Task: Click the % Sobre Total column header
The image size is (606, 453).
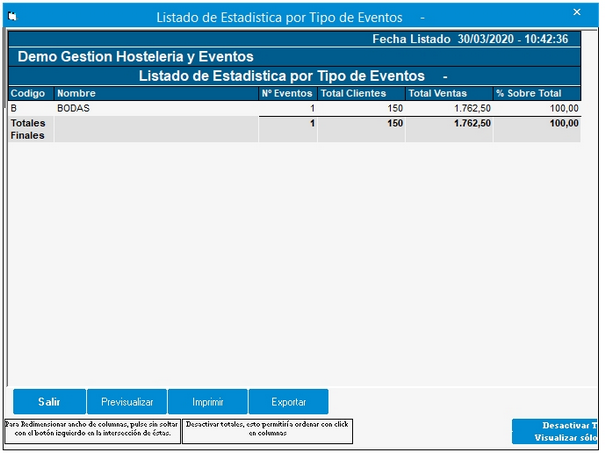Action: 537,94
